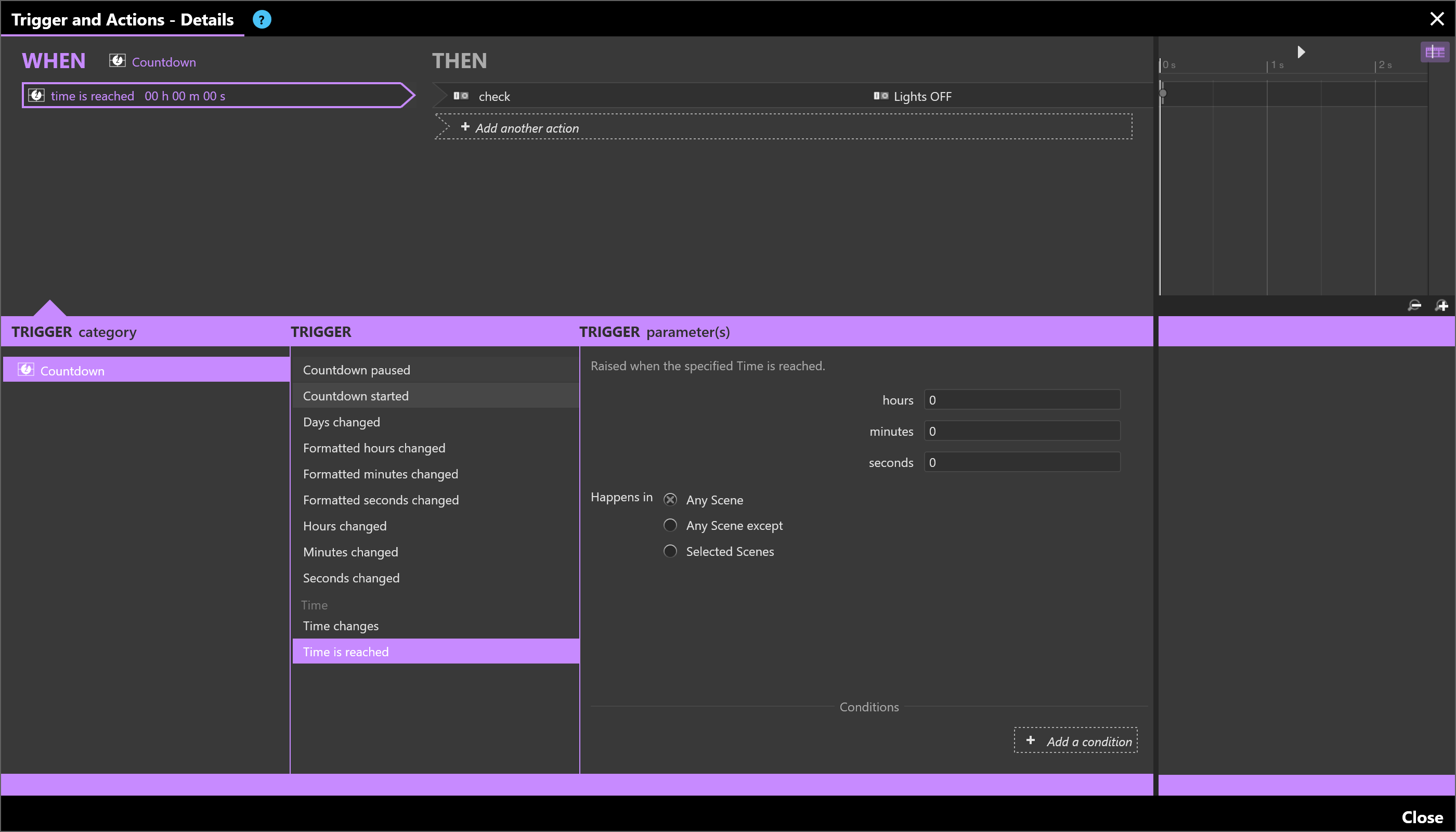Toggle the timeline grid view button
This screenshot has width=1456, height=832.
pyautogui.click(x=1435, y=53)
